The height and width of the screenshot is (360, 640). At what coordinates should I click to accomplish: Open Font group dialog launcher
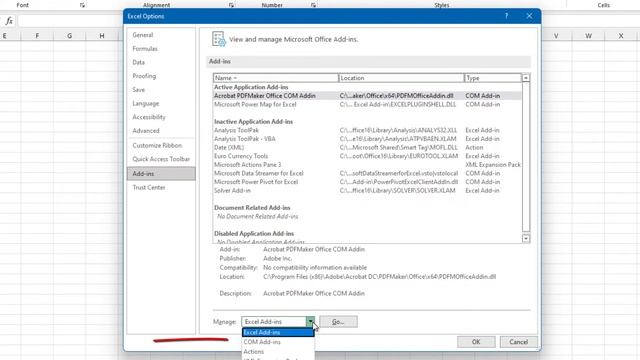coord(83,5)
